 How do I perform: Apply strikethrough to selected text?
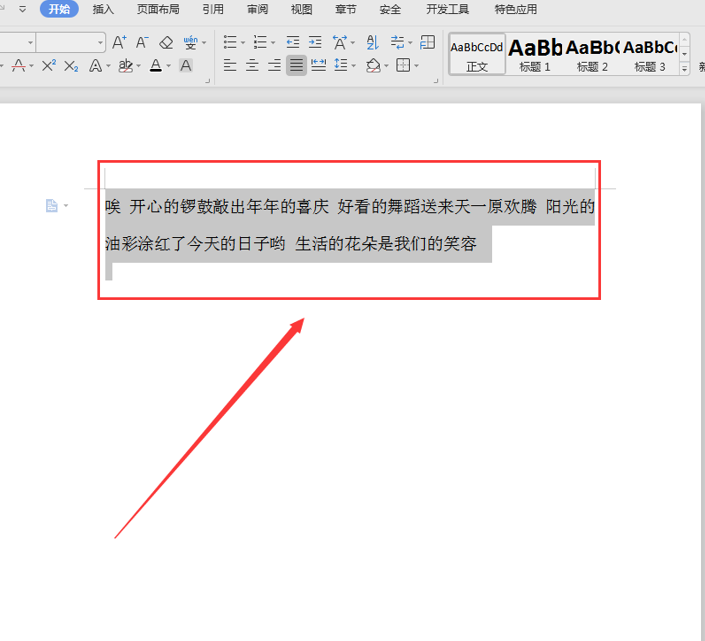(18, 66)
